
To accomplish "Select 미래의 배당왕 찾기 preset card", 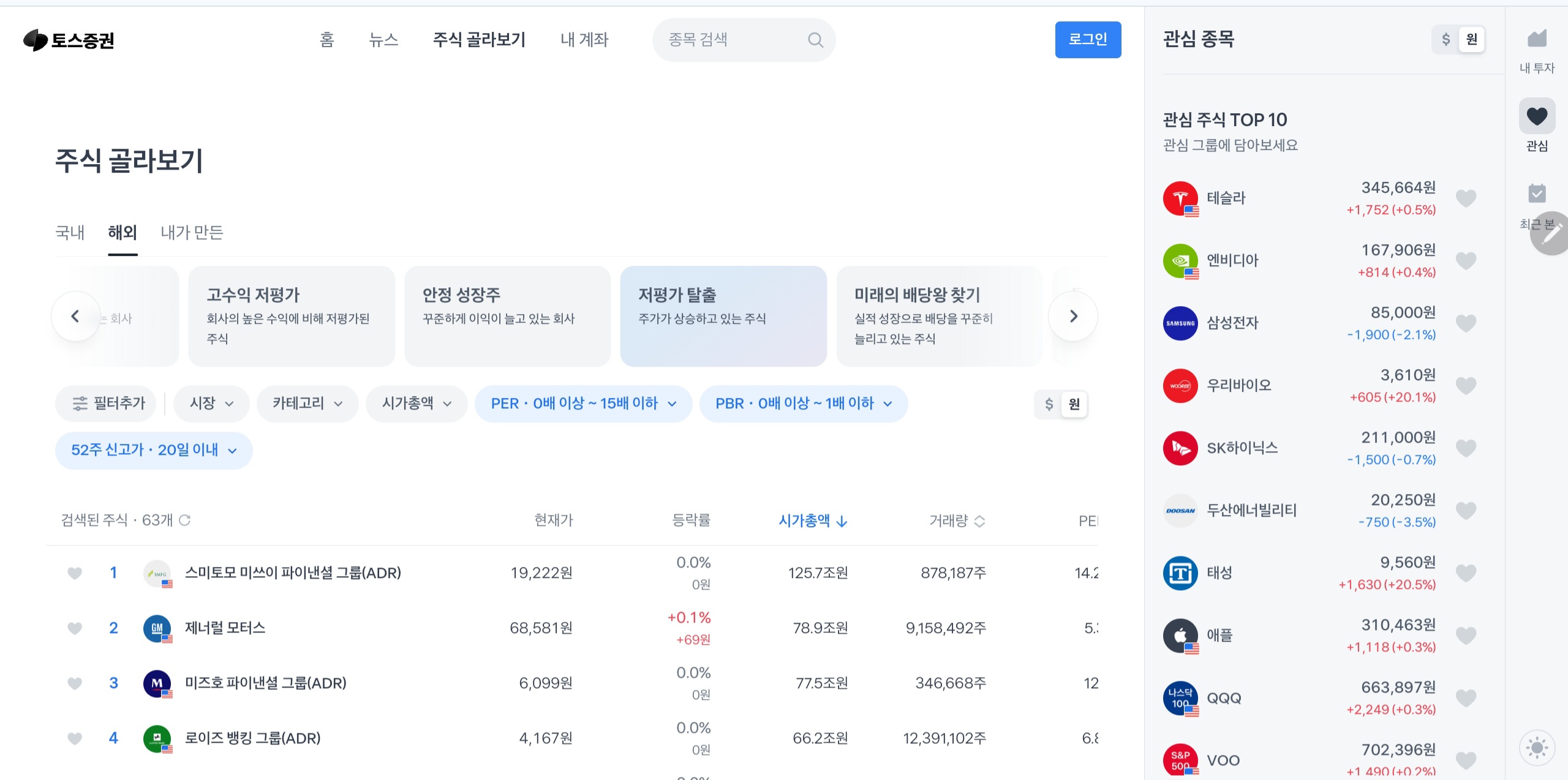I will point(939,316).
